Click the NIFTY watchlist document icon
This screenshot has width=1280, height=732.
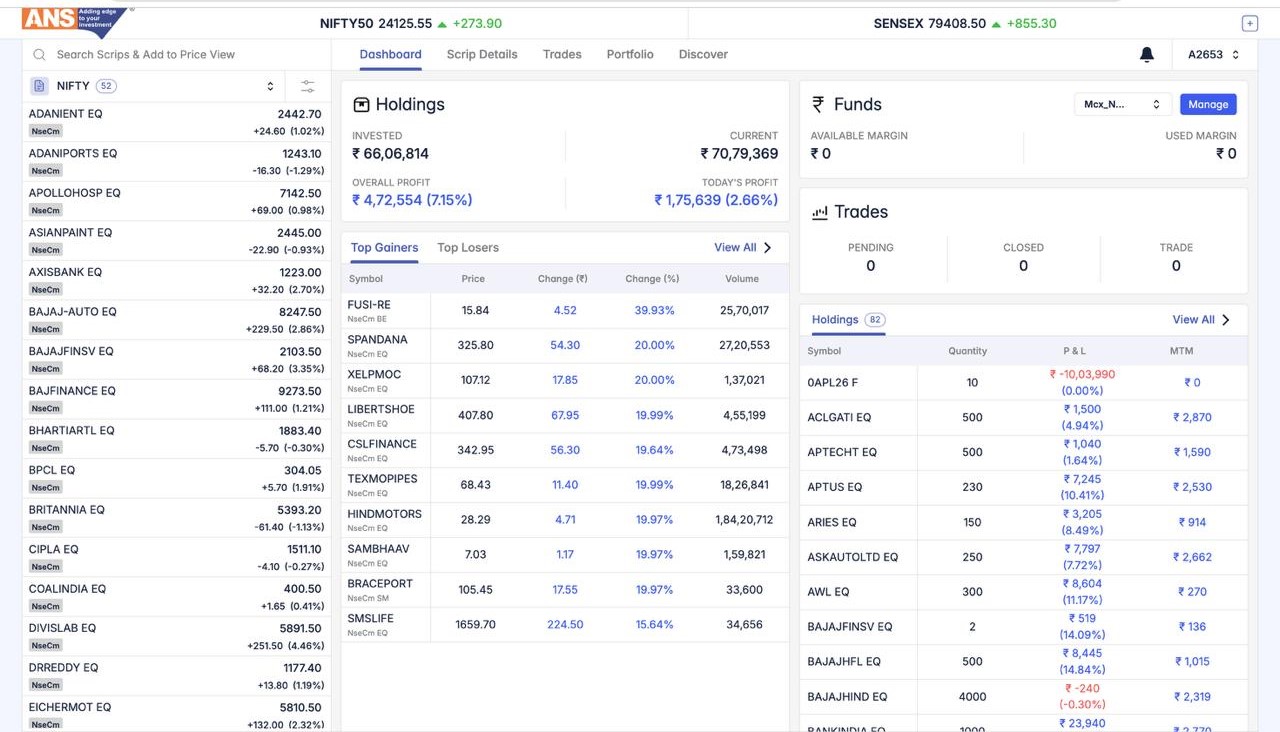[x=39, y=86]
